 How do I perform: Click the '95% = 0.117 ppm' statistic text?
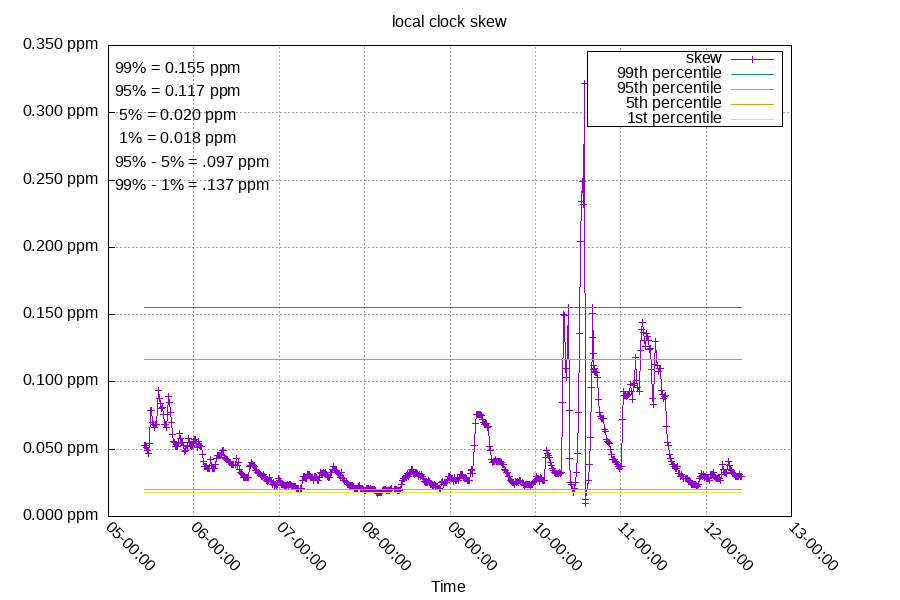tap(178, 91)
